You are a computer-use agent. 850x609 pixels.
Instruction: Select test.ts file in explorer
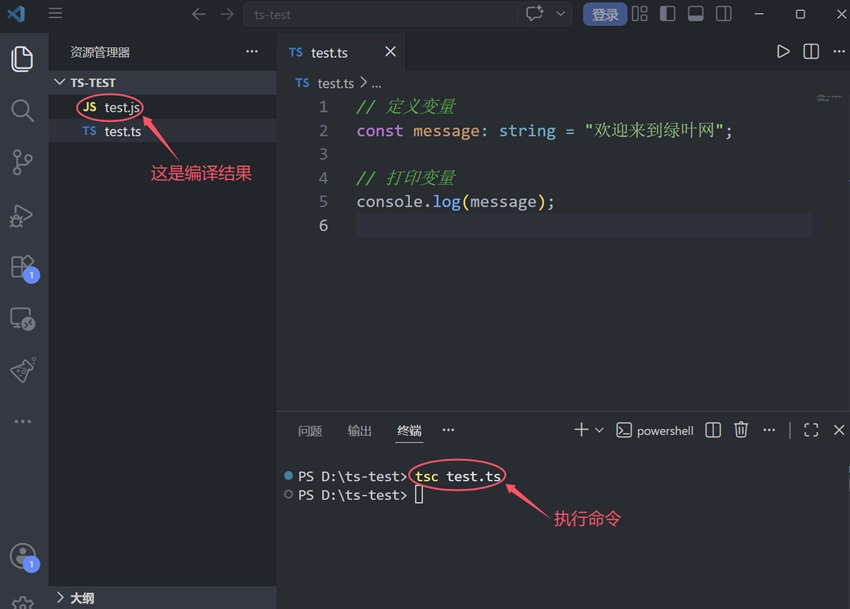(163, 131)
